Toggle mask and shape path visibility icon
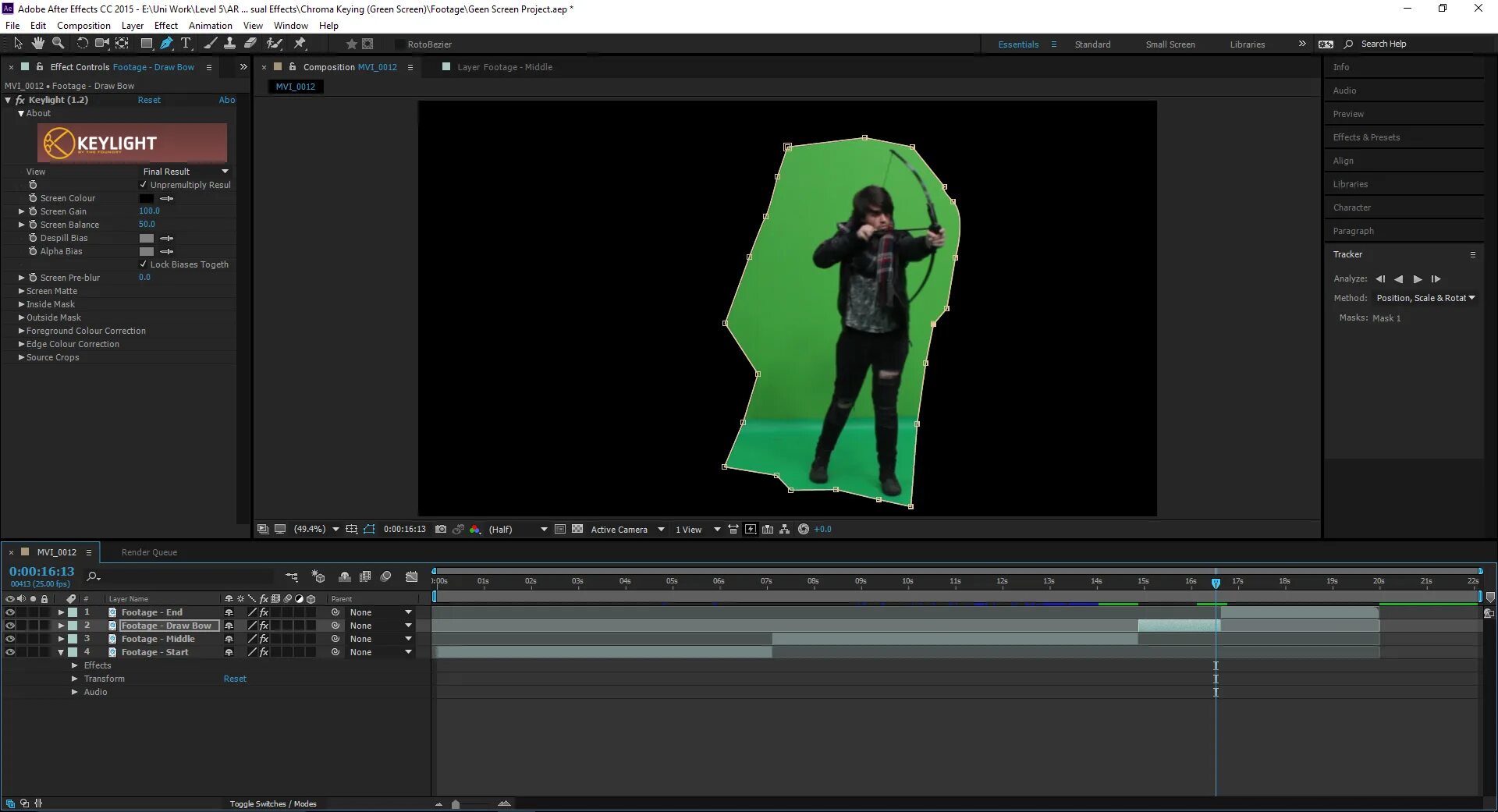1498x812 pixels. [x=369, y=529]
